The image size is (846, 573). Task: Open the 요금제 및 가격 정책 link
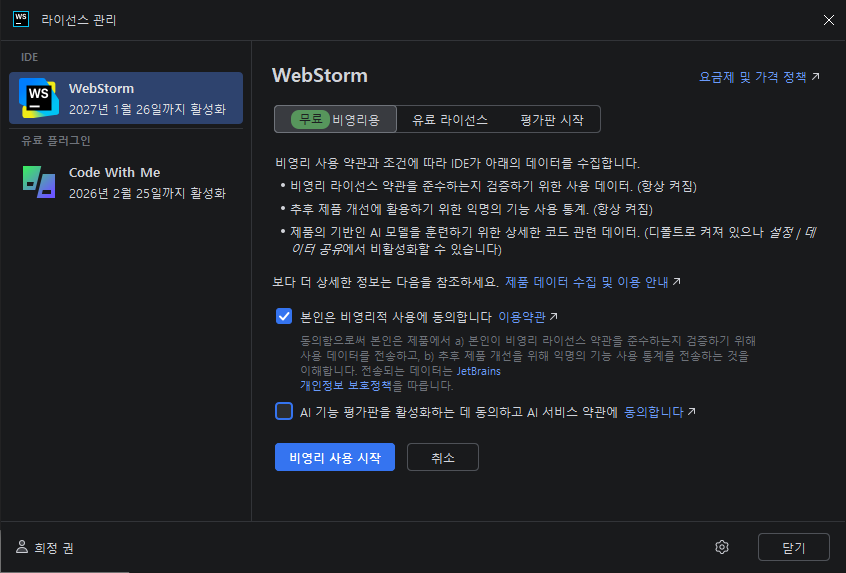click(759, 77)
